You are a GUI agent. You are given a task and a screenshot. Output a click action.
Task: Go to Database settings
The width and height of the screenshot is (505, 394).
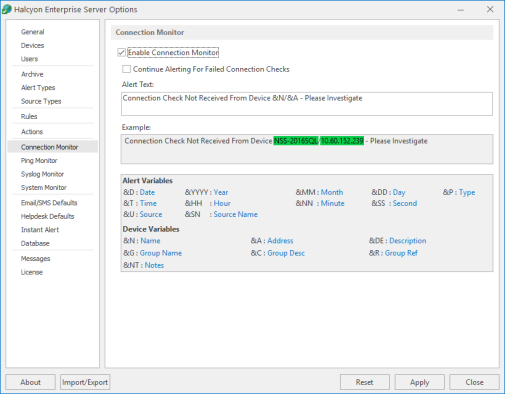point(35,244)
